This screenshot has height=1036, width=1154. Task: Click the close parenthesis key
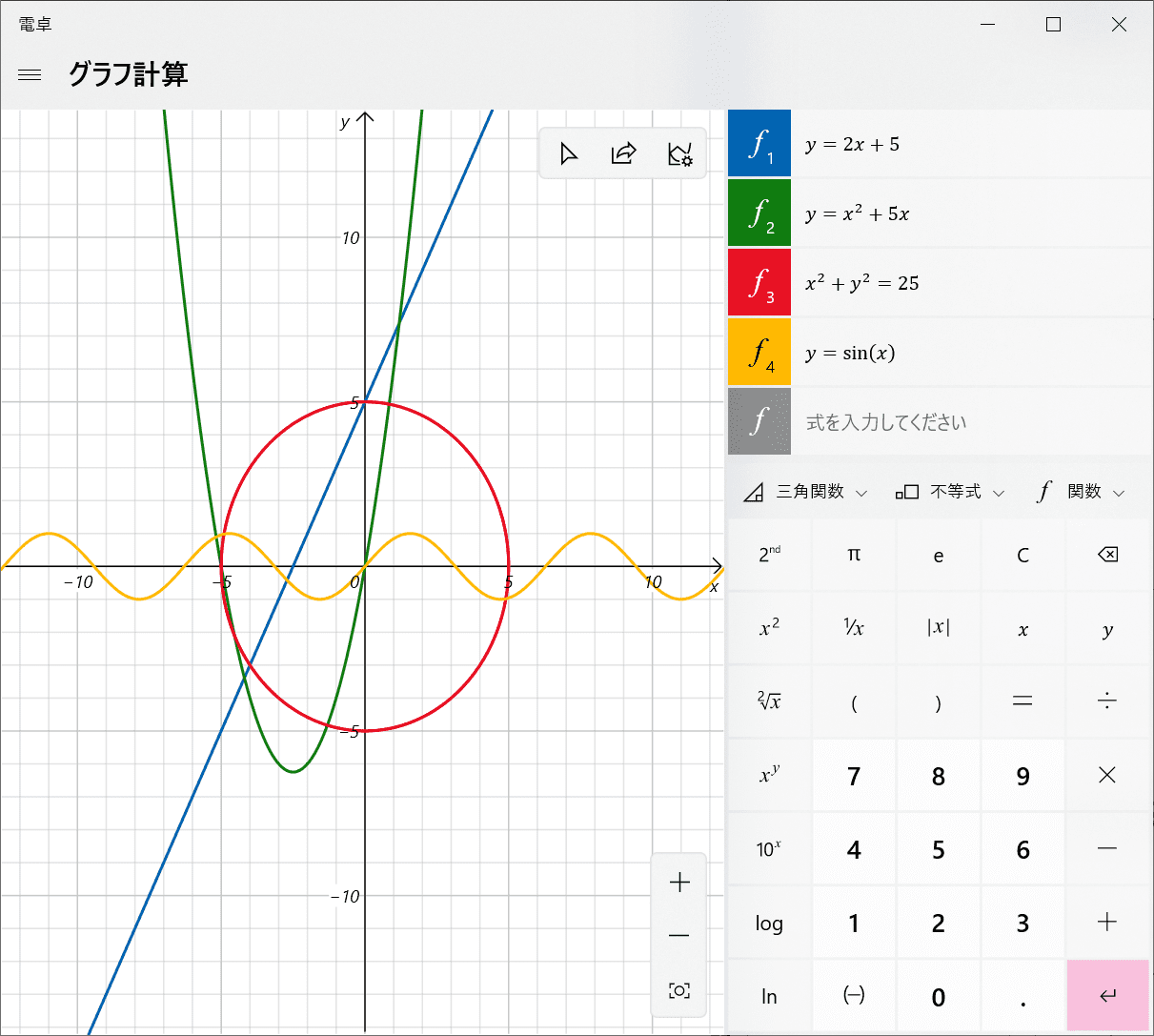click(939, 701)
